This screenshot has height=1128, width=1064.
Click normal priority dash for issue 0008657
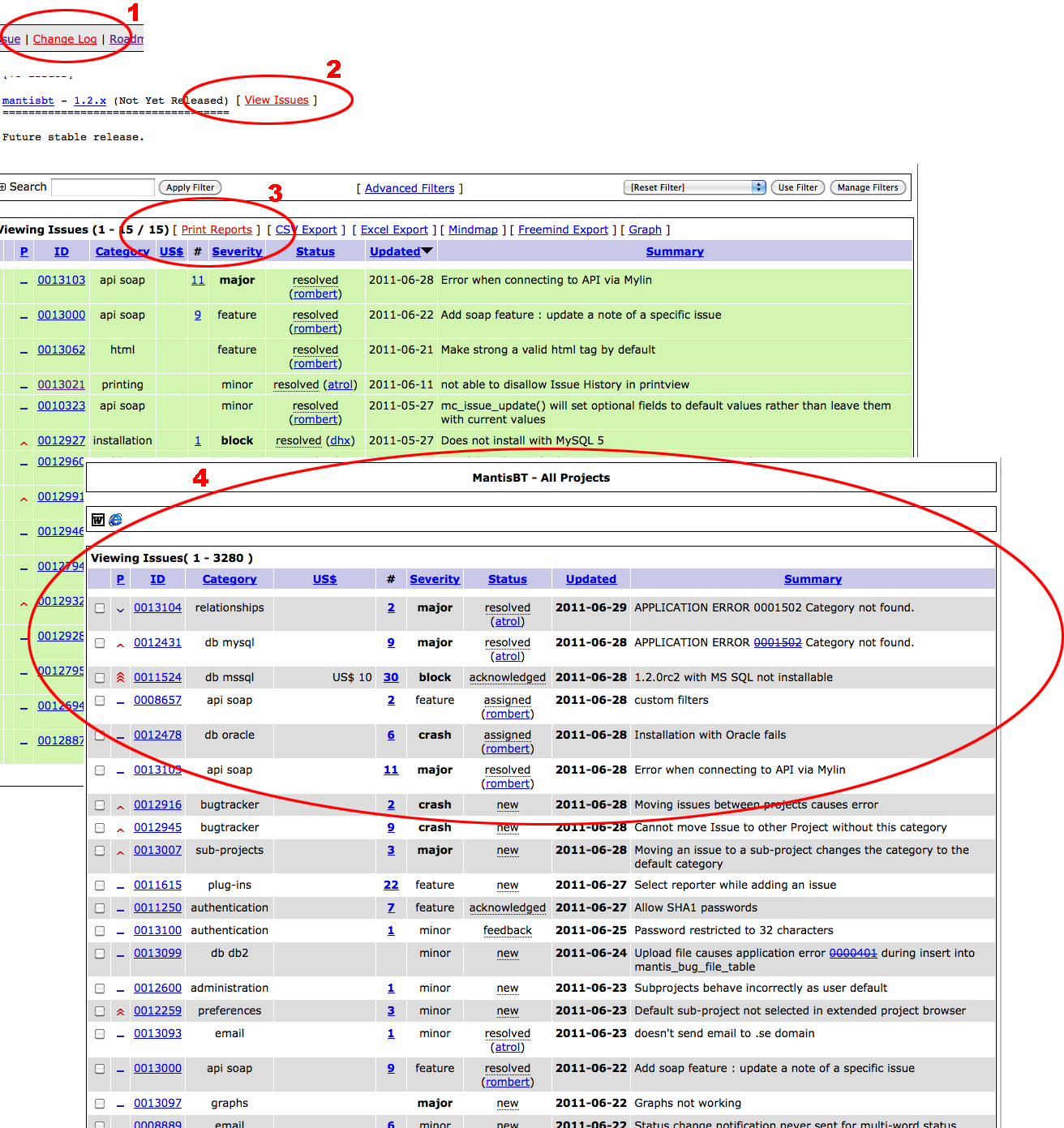click(x=120, y=702)
